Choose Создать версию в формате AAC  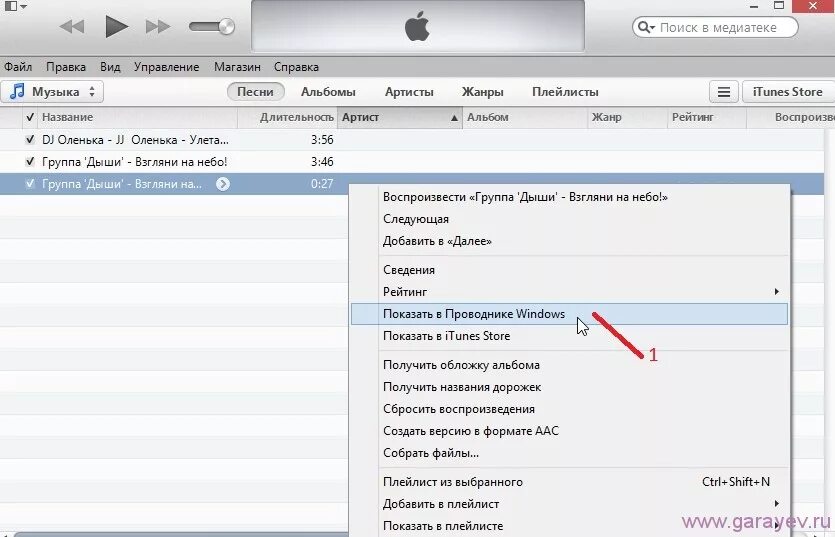(569, 431)
